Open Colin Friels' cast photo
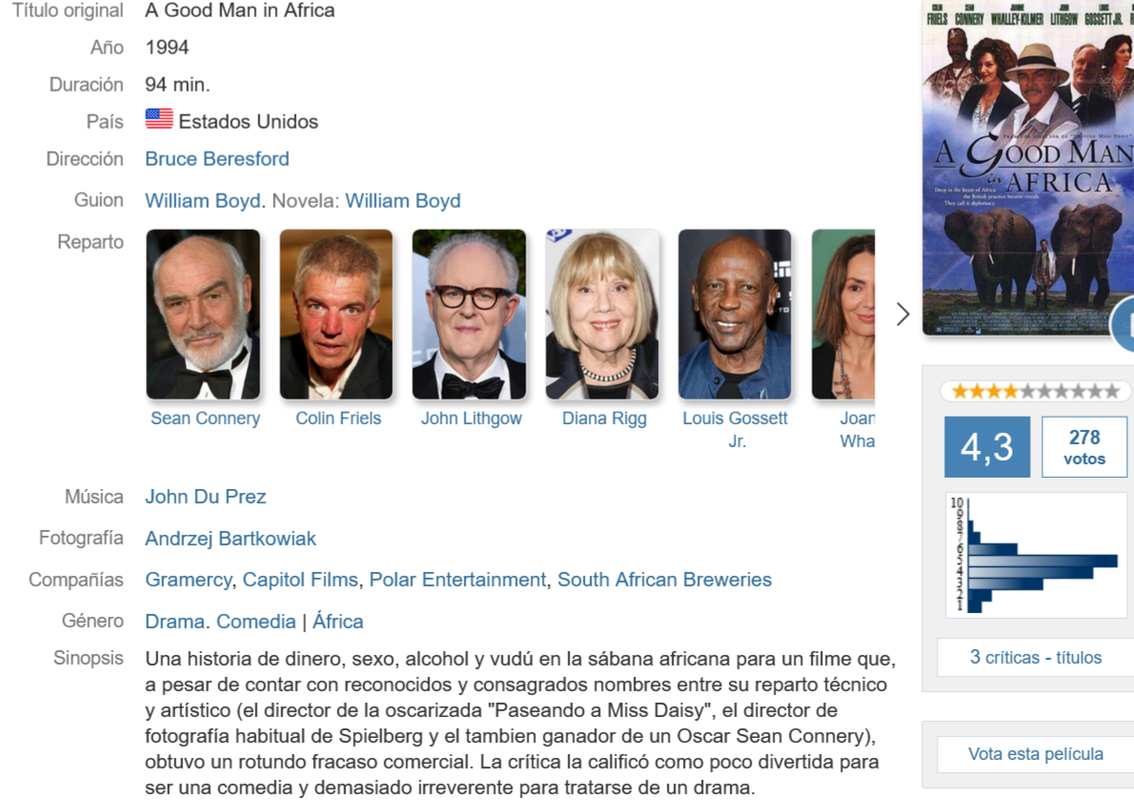The image size is (1134, 800). [336, 314]
